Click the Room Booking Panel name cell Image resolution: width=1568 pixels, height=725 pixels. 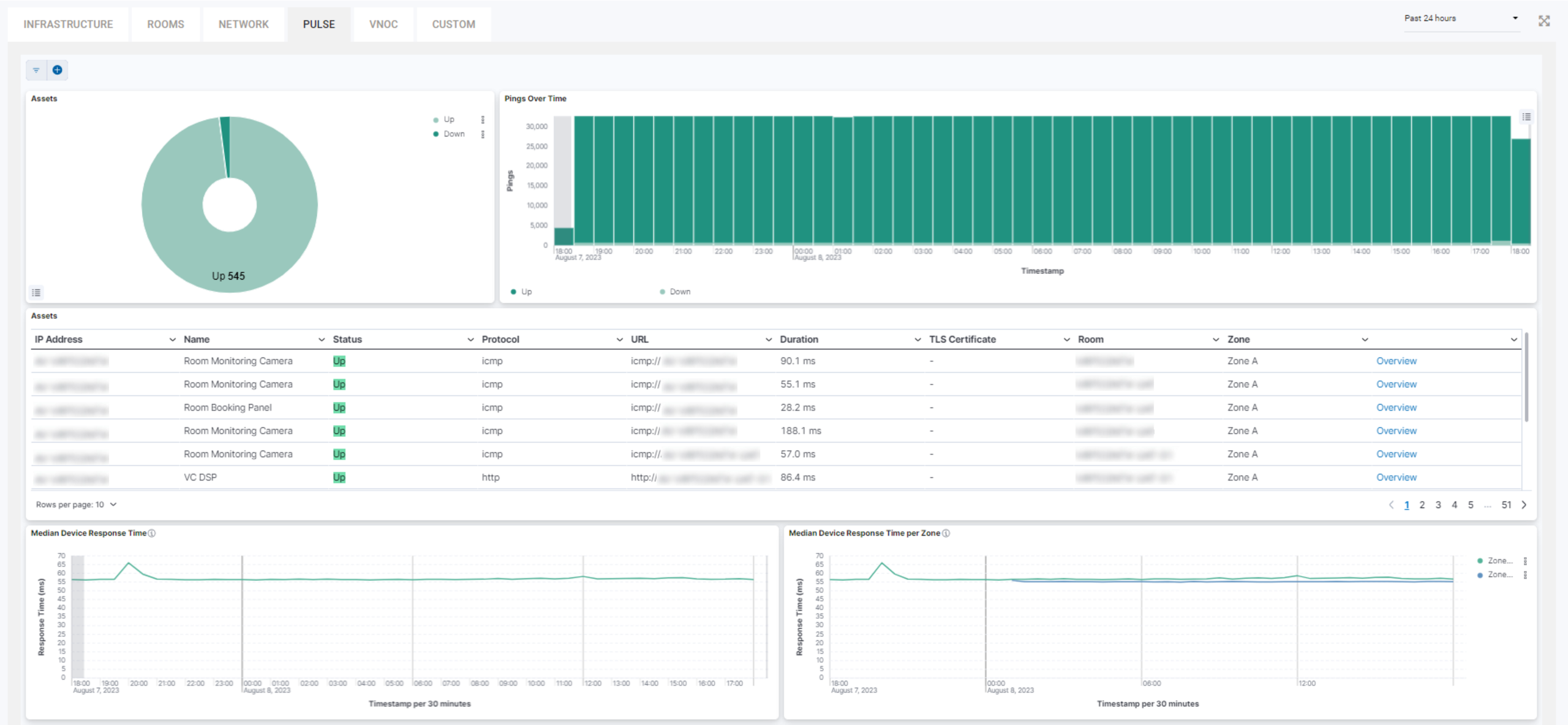click(x=228, y=408)
